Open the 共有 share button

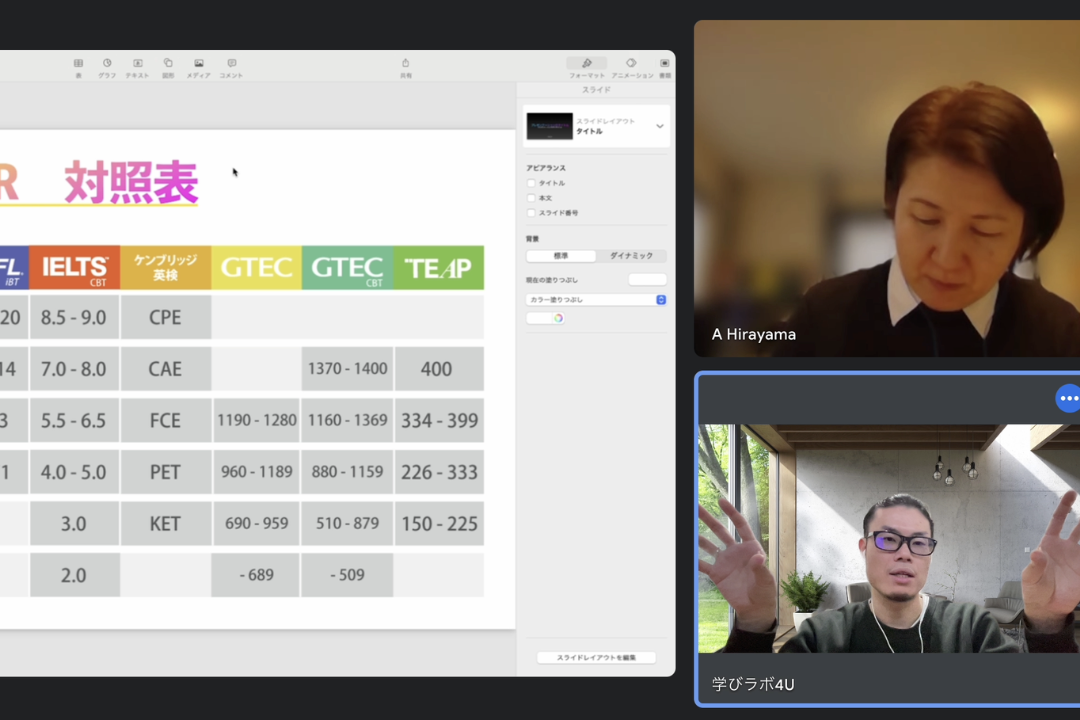[x=406, y=68]
